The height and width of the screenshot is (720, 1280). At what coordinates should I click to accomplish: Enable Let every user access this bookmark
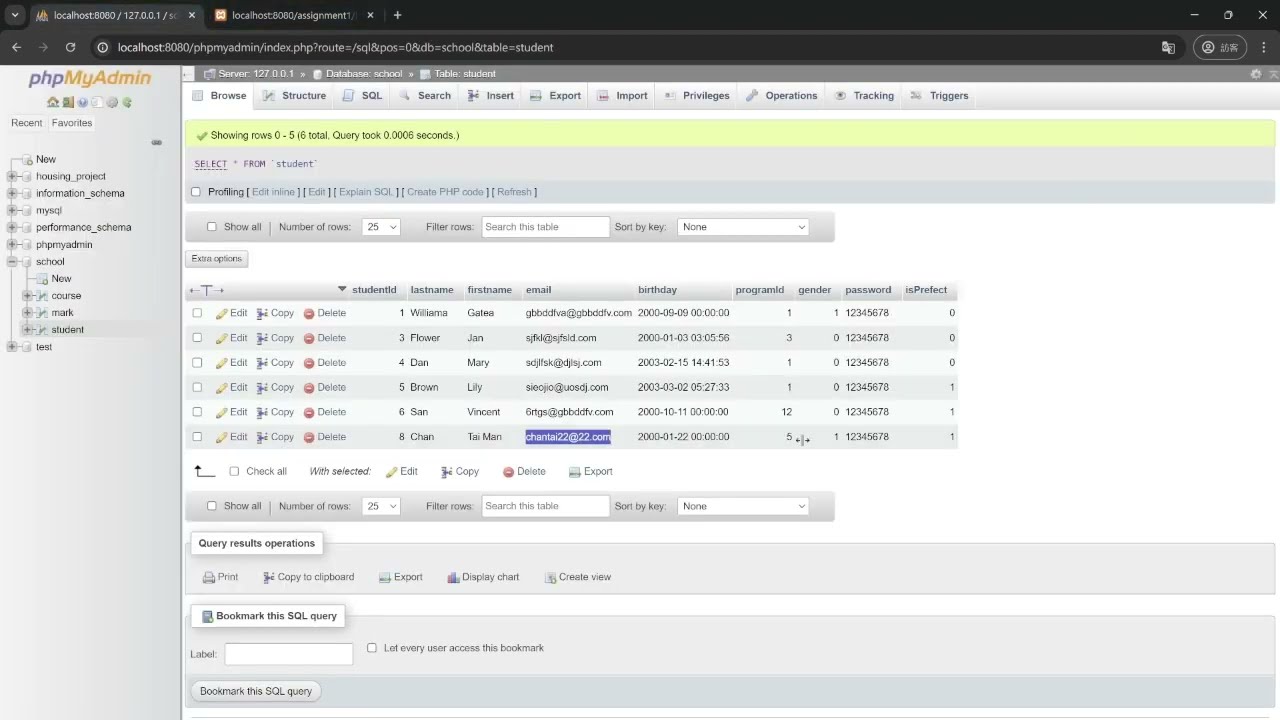[372, 648]
